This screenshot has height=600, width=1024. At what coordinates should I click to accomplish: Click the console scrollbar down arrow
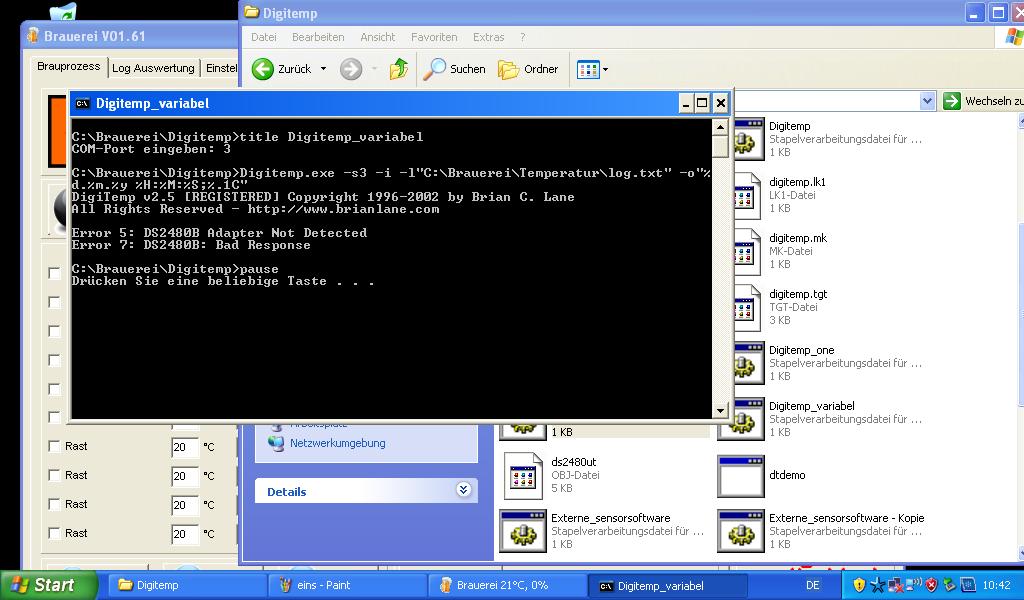tap(720, 410)
